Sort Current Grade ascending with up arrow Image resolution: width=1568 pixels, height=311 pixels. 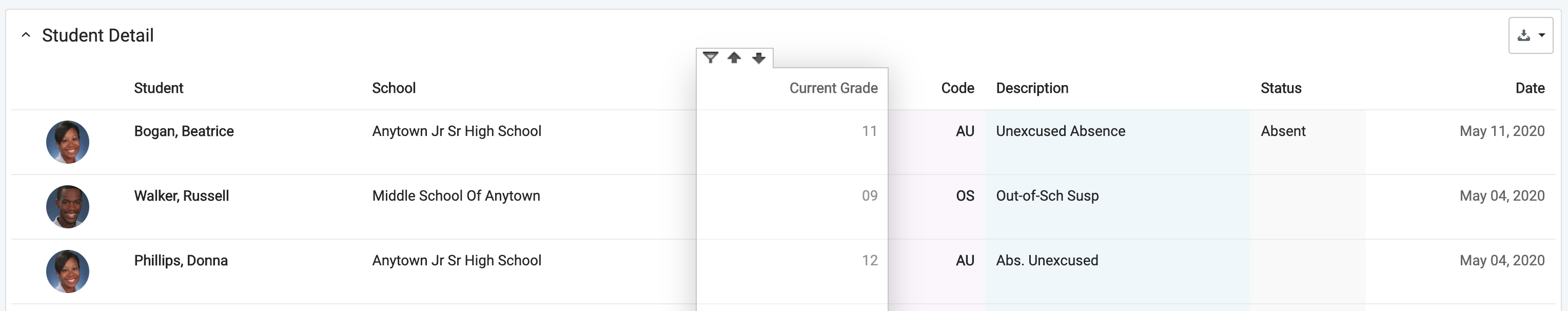(734, 58)
